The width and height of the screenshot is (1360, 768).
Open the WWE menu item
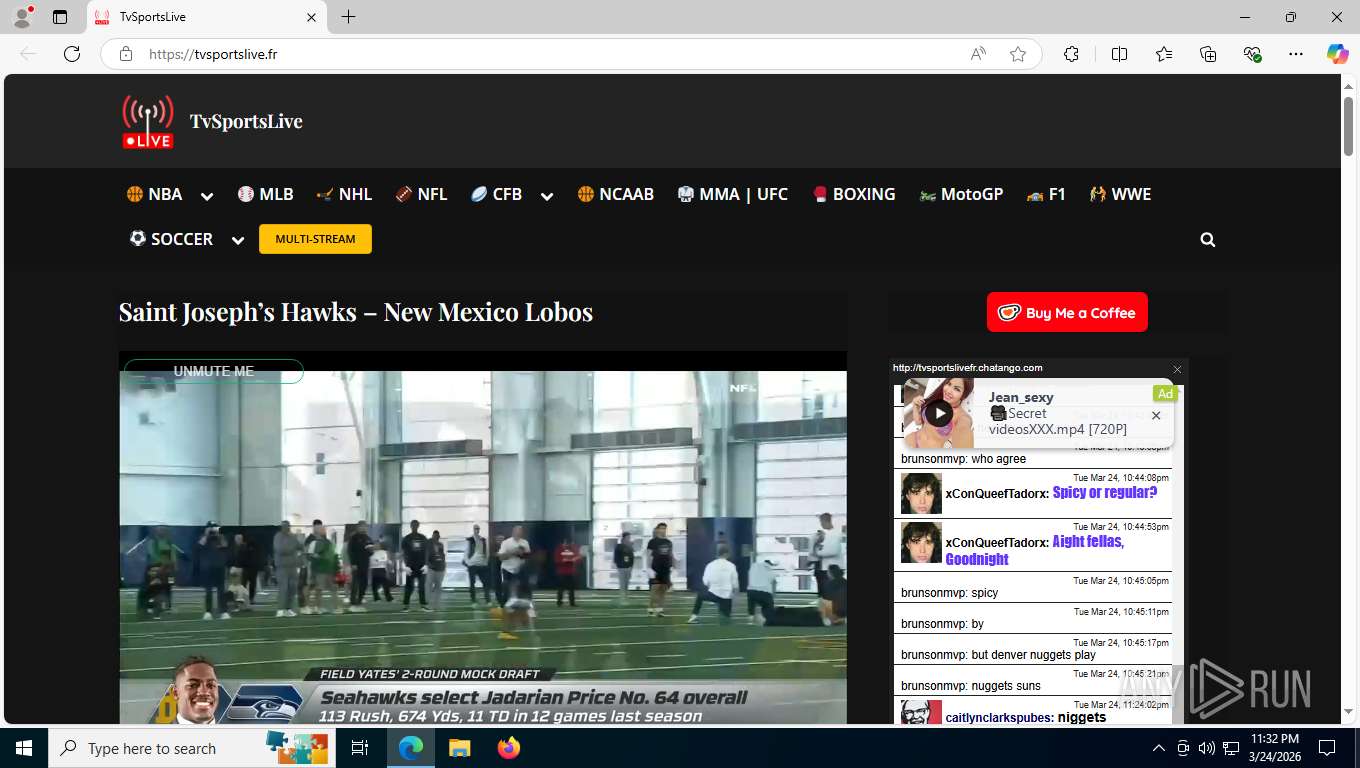(1121, 194)
